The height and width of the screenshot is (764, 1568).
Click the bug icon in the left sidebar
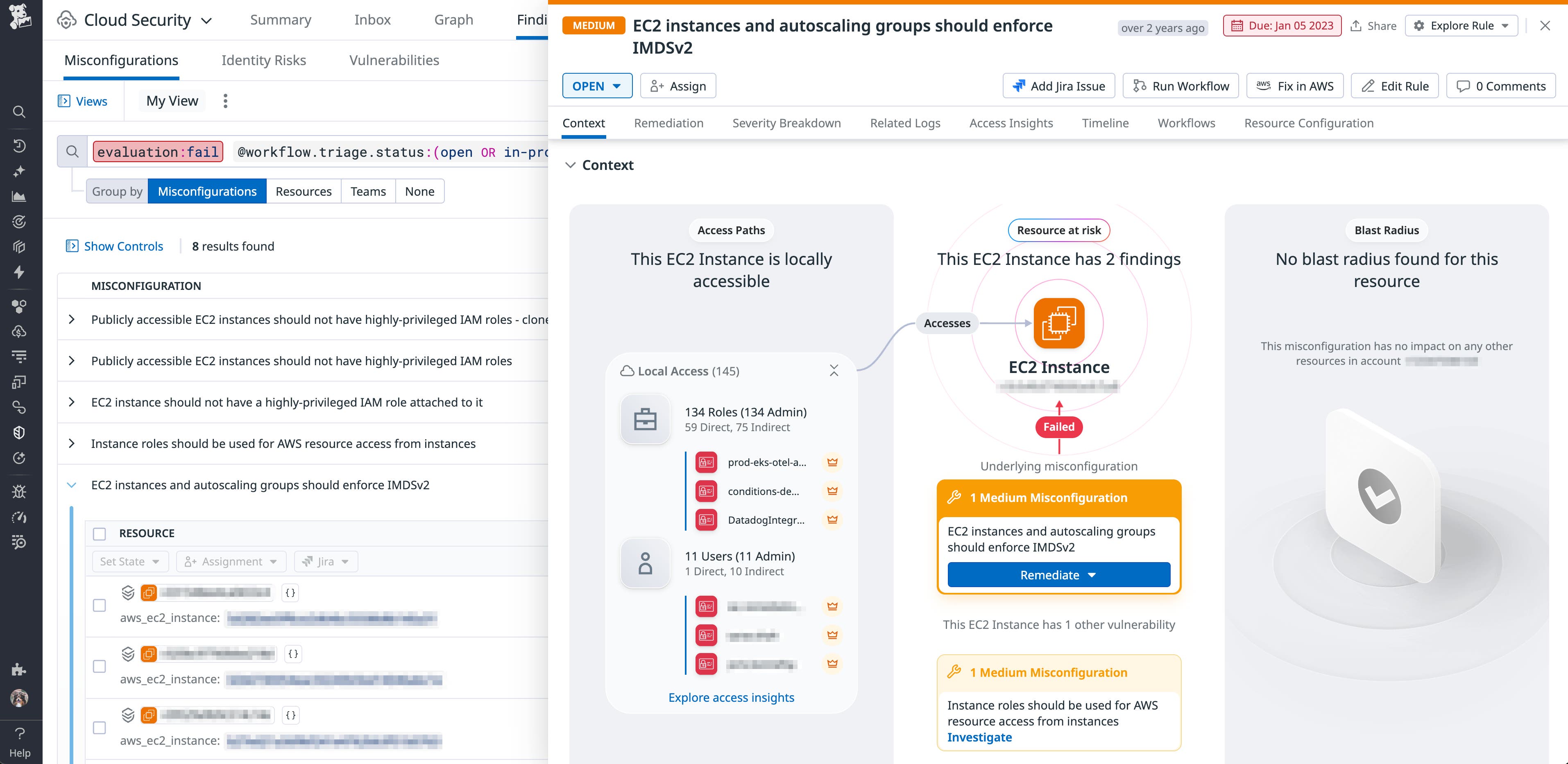tap(19, 491)
